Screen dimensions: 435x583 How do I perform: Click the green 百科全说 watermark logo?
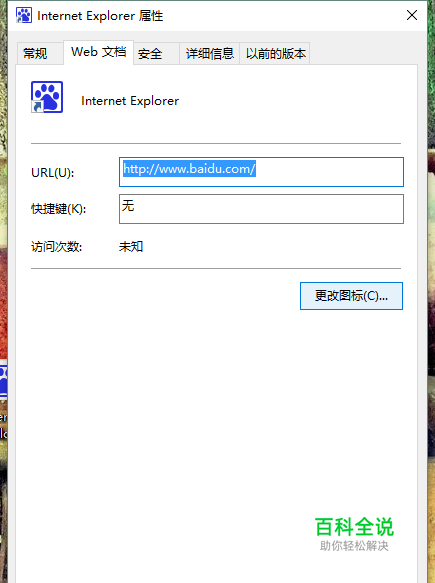(354, 526)
